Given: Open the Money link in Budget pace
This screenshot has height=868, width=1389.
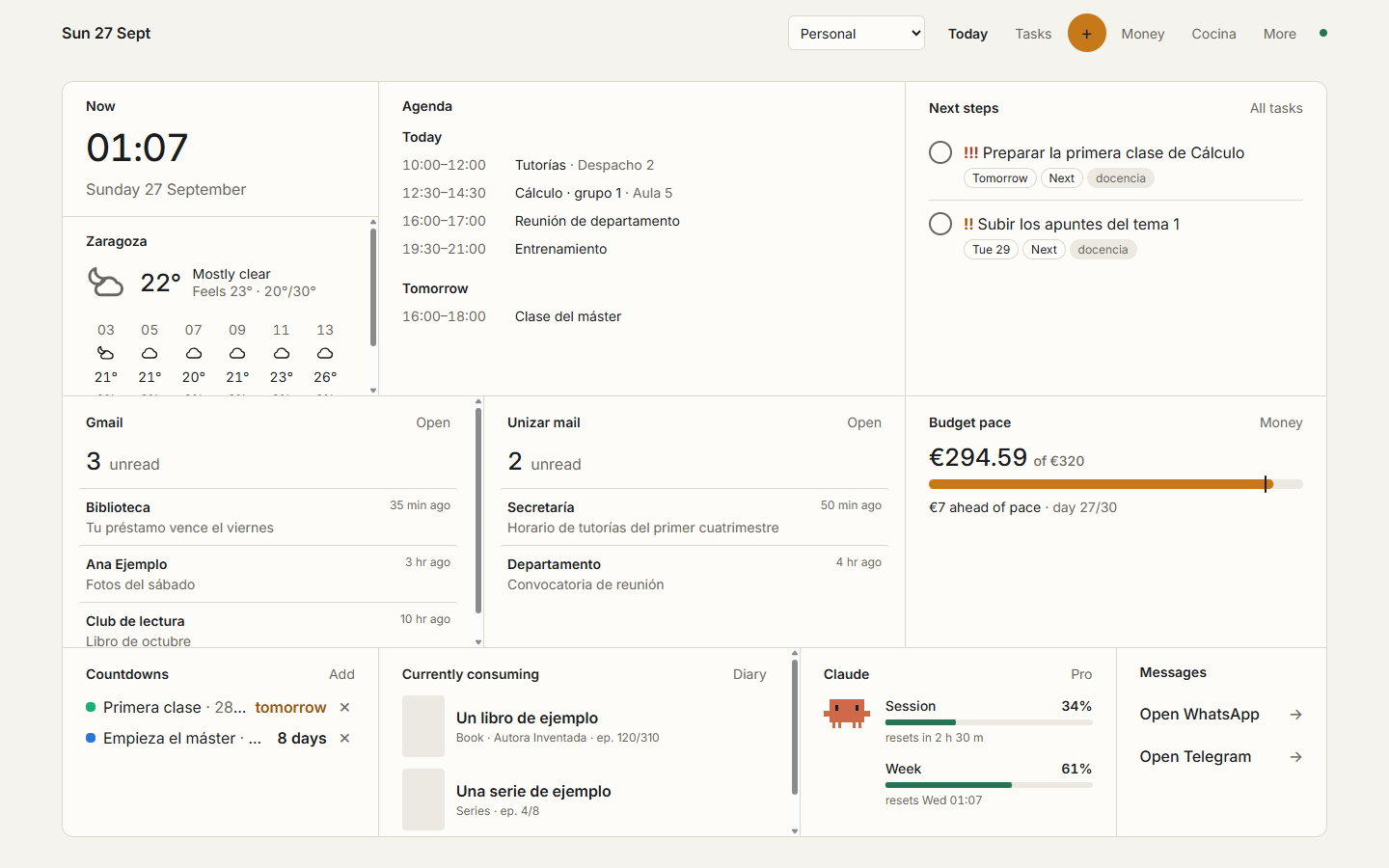Looking at the screenshot, I should pos(1281,422).
